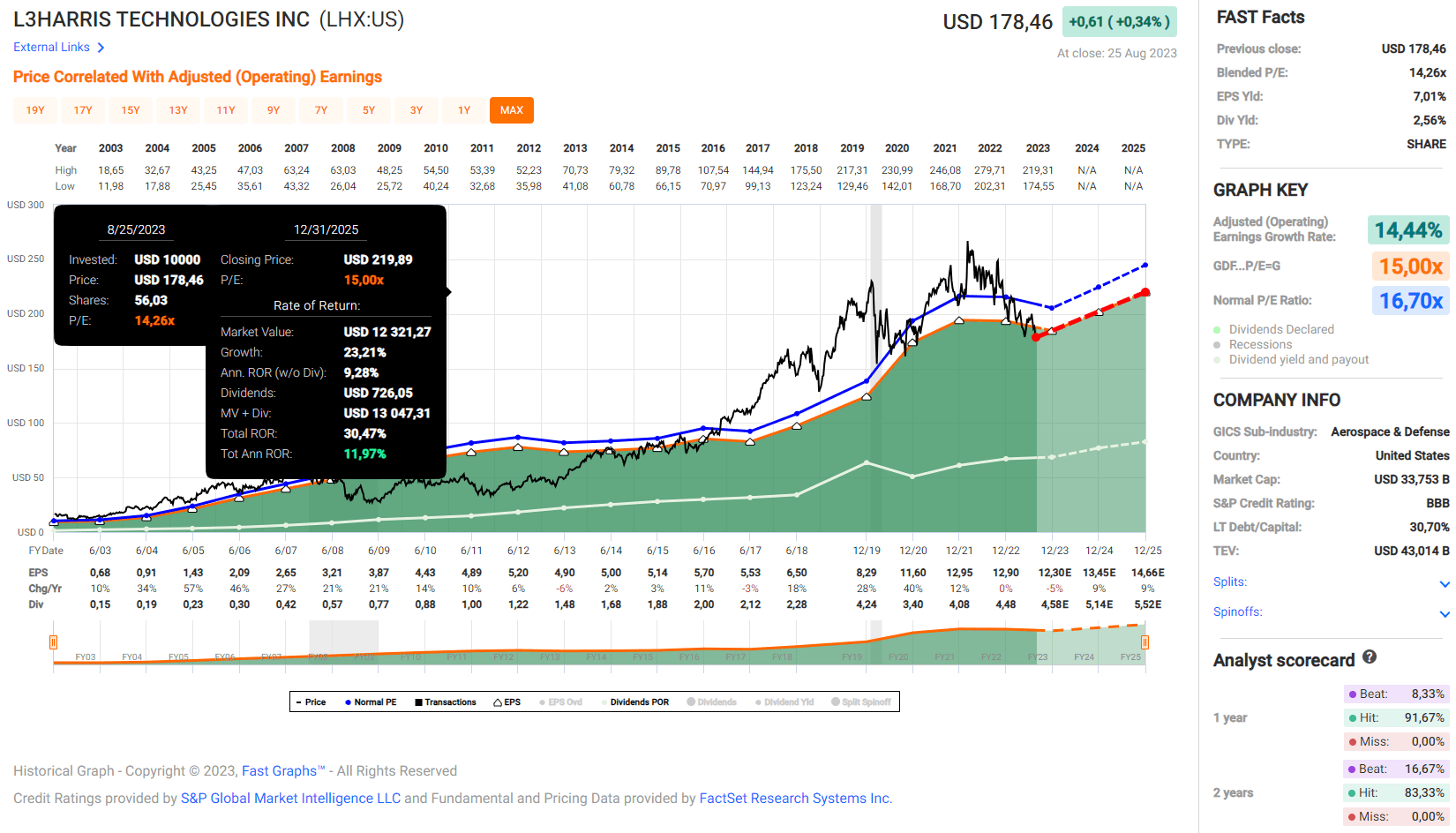
Task: Expand the Splits section
Action: pos(1230,582)
